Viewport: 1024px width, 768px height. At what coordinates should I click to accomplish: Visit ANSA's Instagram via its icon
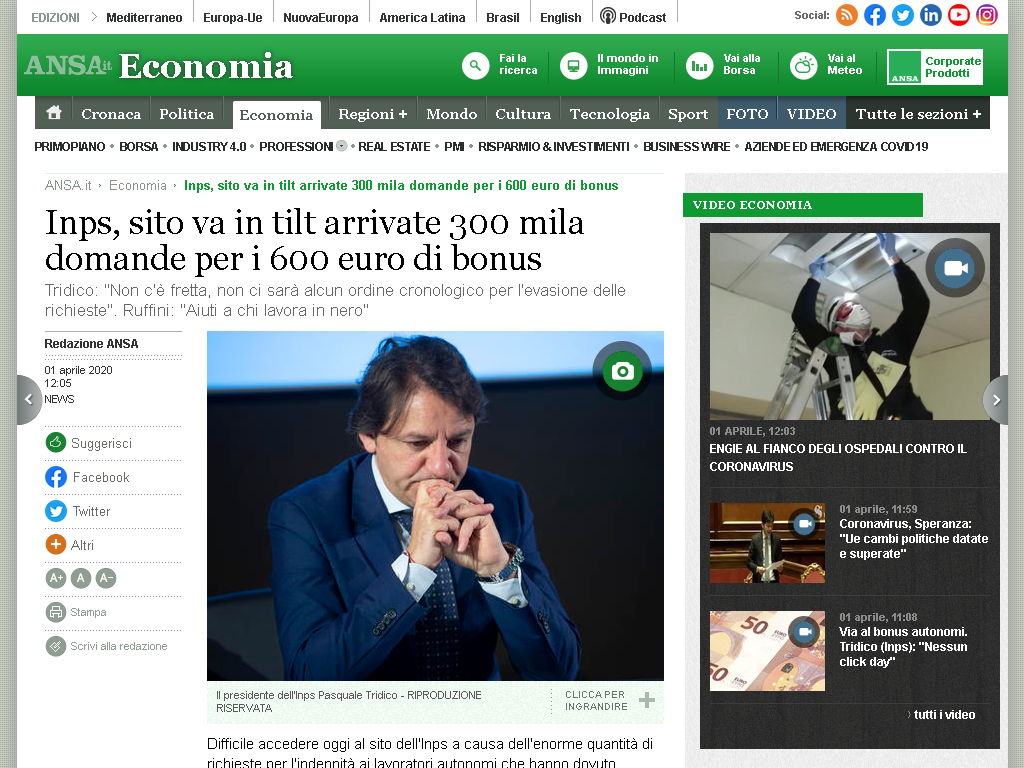tap(987, 15)
